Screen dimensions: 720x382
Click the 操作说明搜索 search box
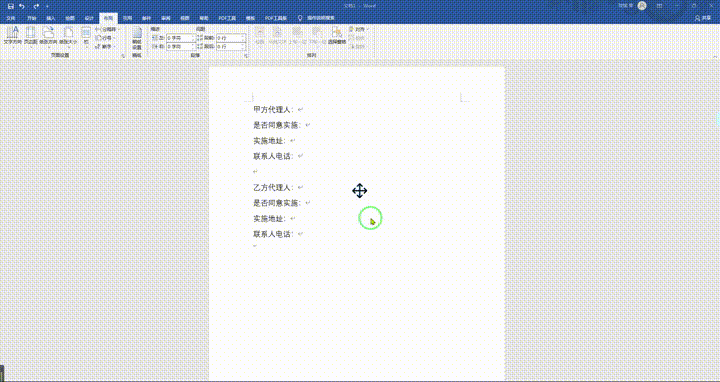click(320, 18)
